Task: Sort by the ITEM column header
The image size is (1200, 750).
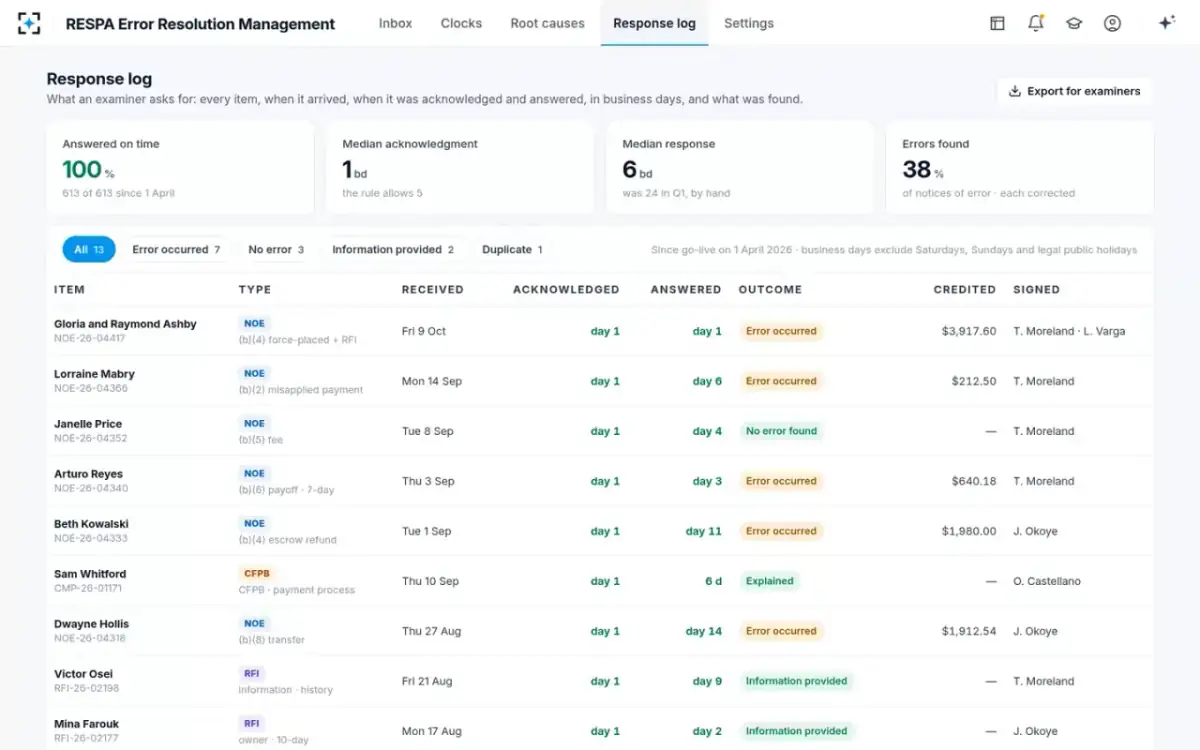Action: (x=69, y=289)
